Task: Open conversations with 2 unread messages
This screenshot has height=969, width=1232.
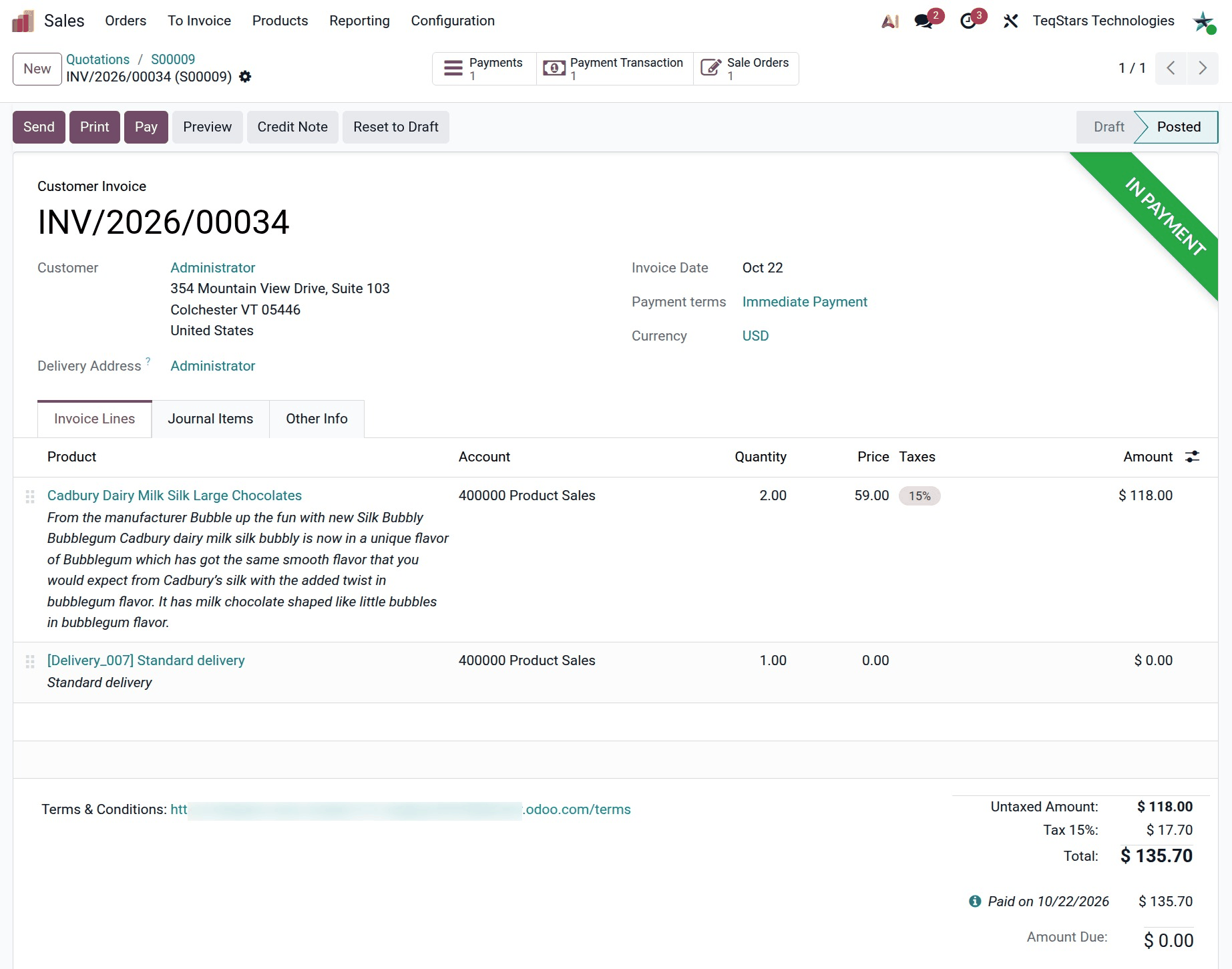Action: coord(928,20)
